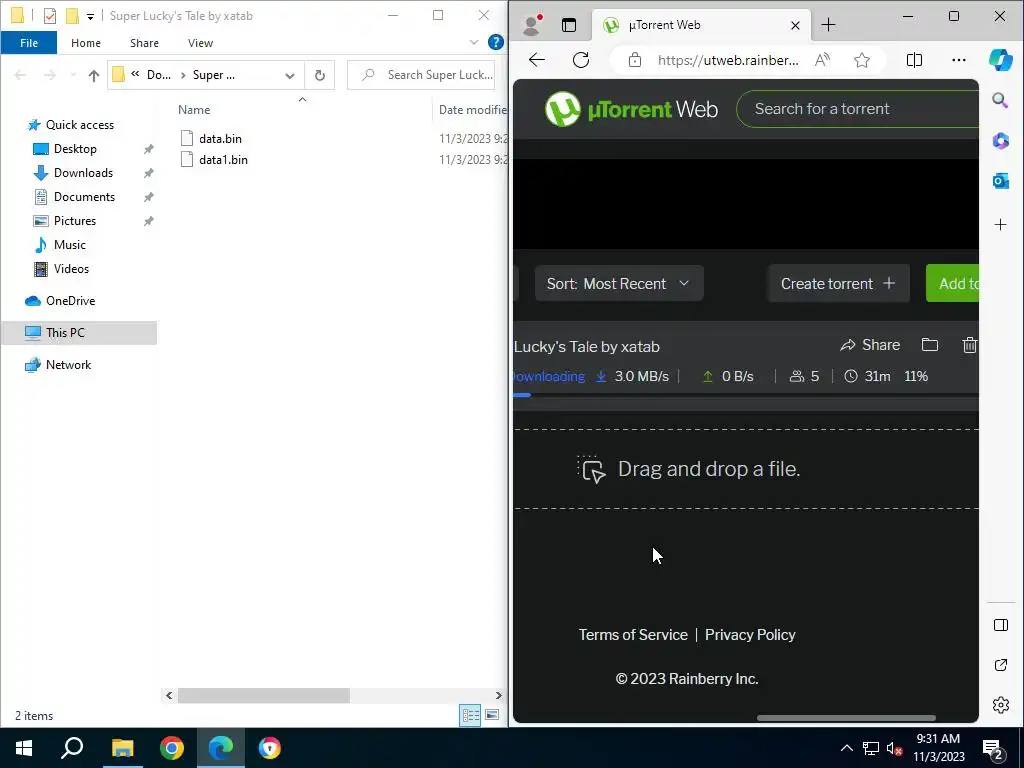Open Windows Start menu
Screen dimensions: 1024x768
point(24,748)
